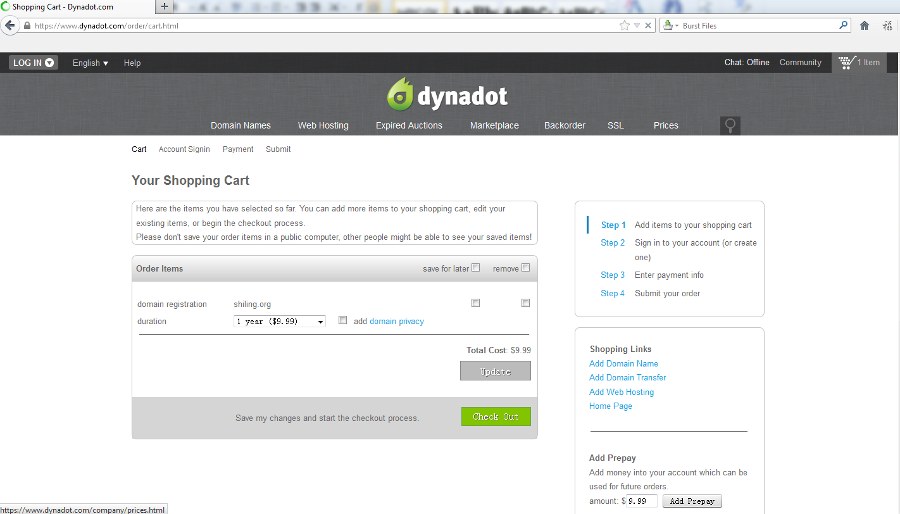Check the remove header checkbox
Screen dimensions: 900x514
525,267
